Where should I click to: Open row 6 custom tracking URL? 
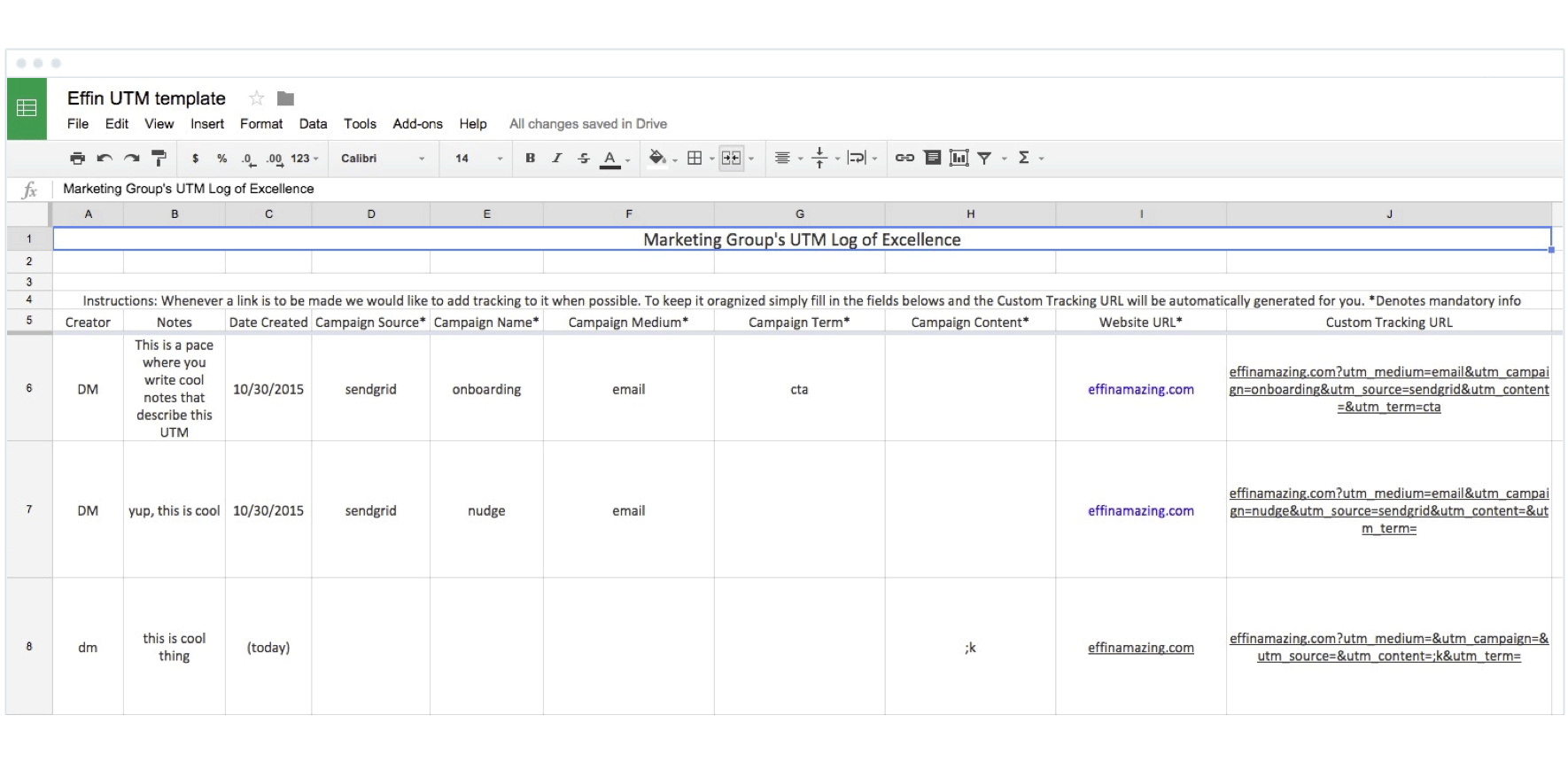tap(1389, 389)
